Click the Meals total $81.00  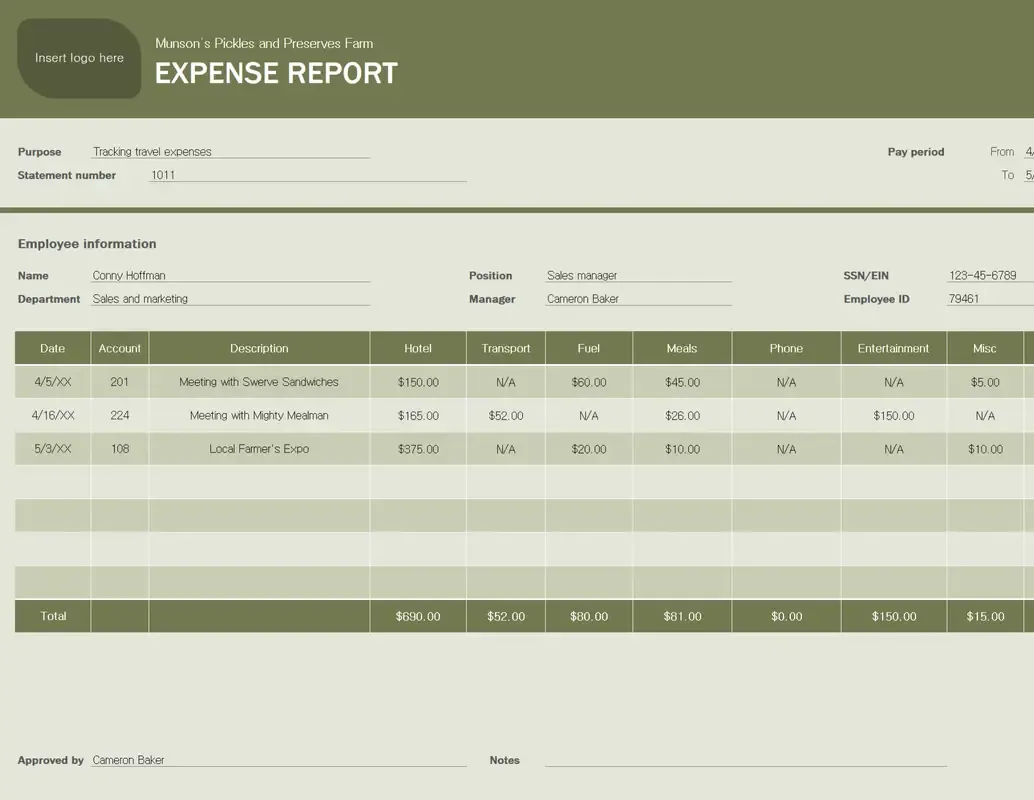pos(682,616)
